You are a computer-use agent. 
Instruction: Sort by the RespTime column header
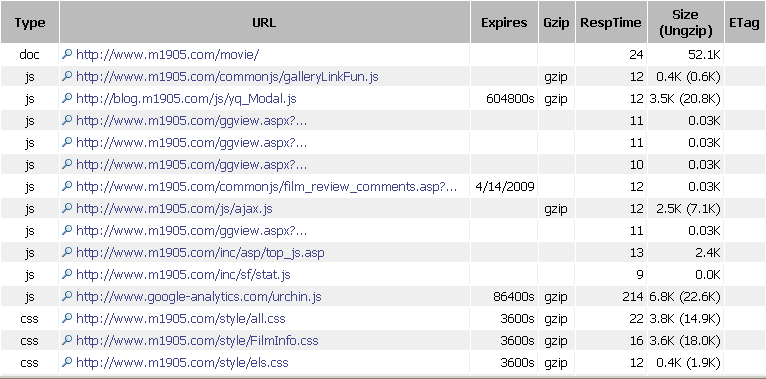611,22
